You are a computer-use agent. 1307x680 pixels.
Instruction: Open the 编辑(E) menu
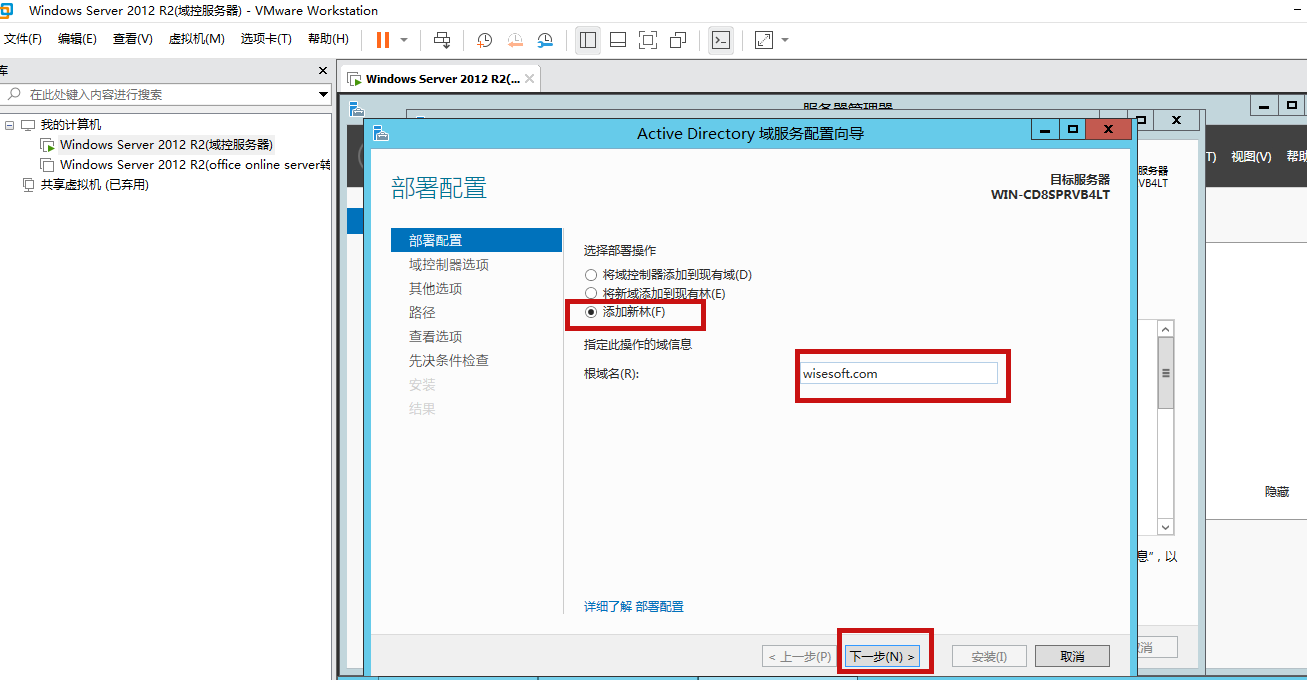tap(77, 39)
